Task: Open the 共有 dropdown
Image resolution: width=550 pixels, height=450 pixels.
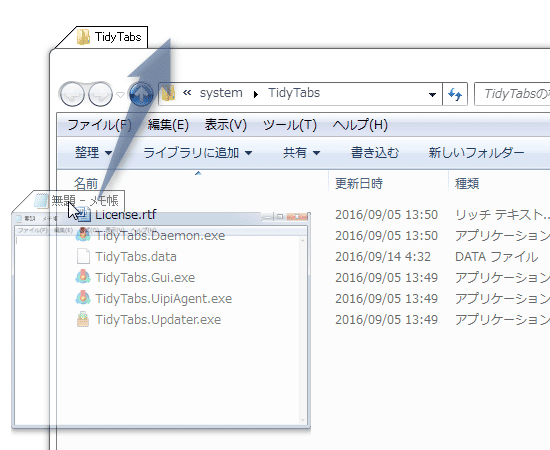Action: 301,153
